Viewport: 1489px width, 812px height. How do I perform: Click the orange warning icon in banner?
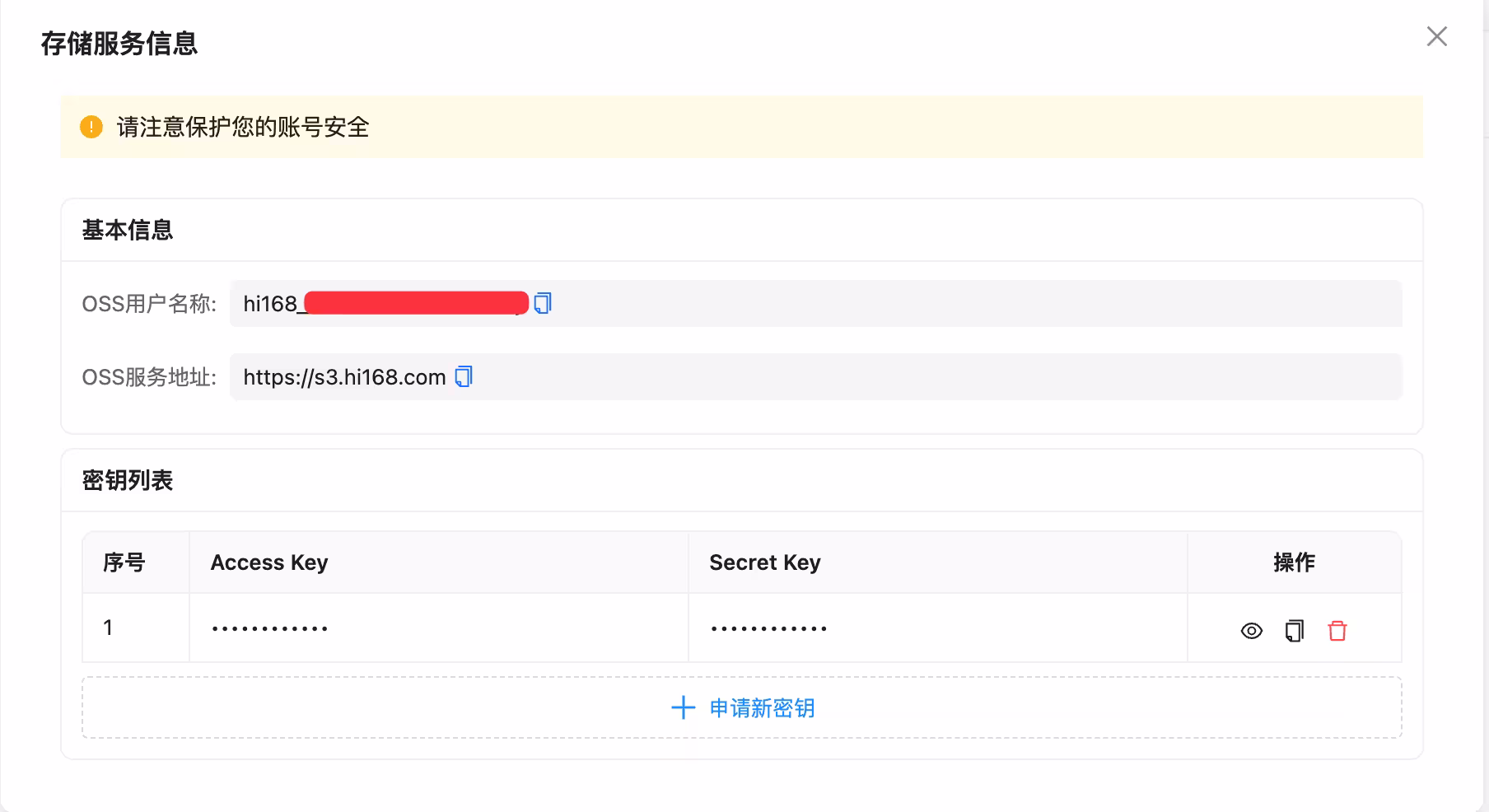point(91,127)
